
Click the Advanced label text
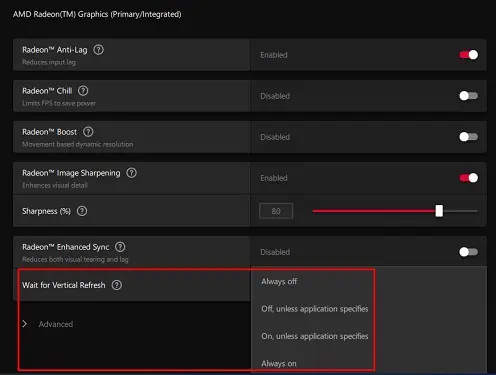[56, 324]
